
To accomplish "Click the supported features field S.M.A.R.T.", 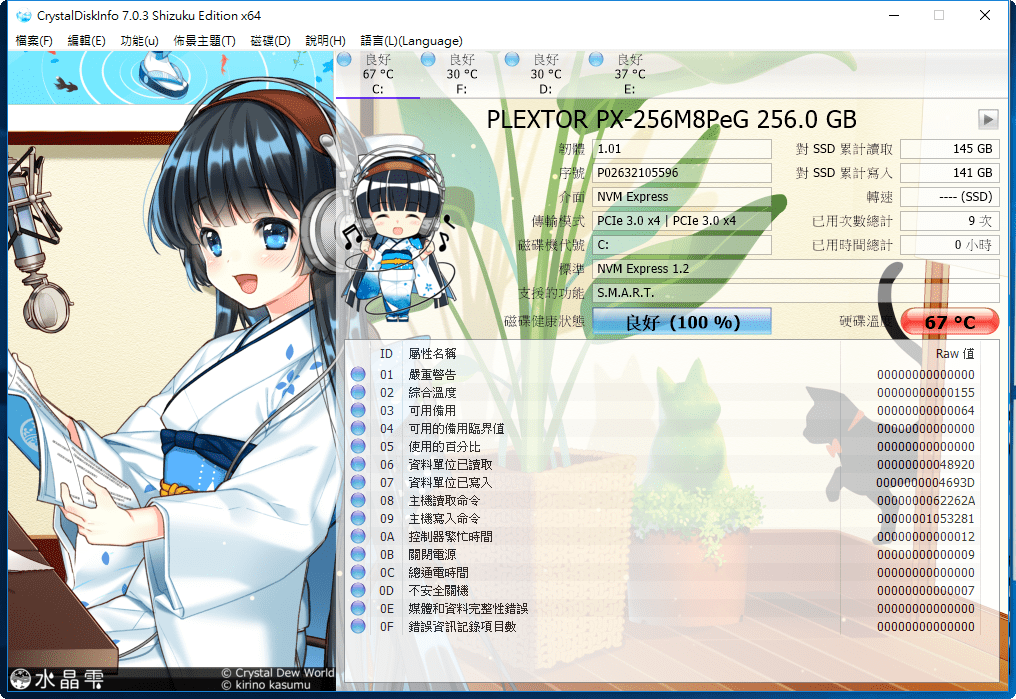I will (796, 293).
